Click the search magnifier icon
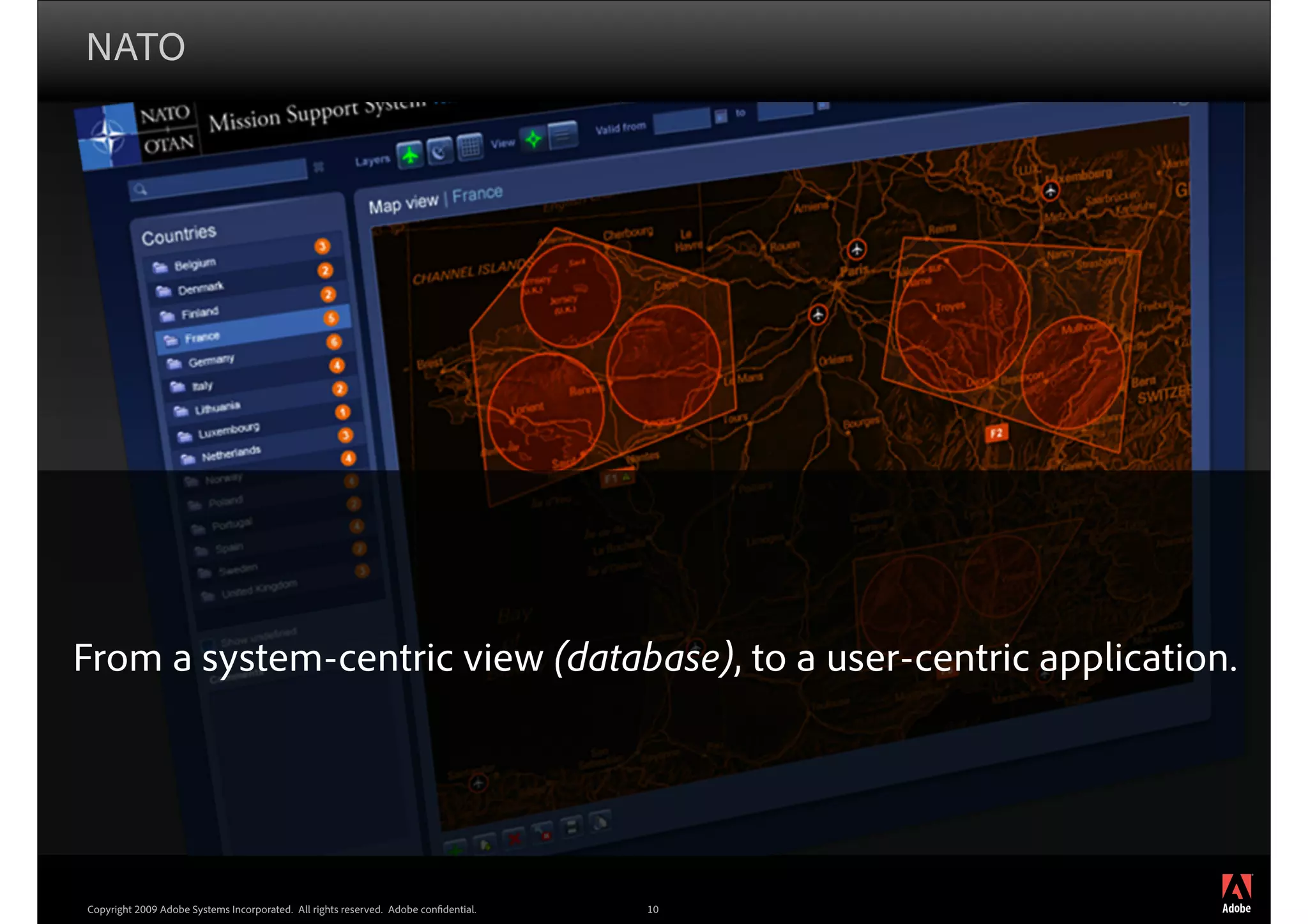Viewport: 1308px width, 924px height. [x=141, y=189]
